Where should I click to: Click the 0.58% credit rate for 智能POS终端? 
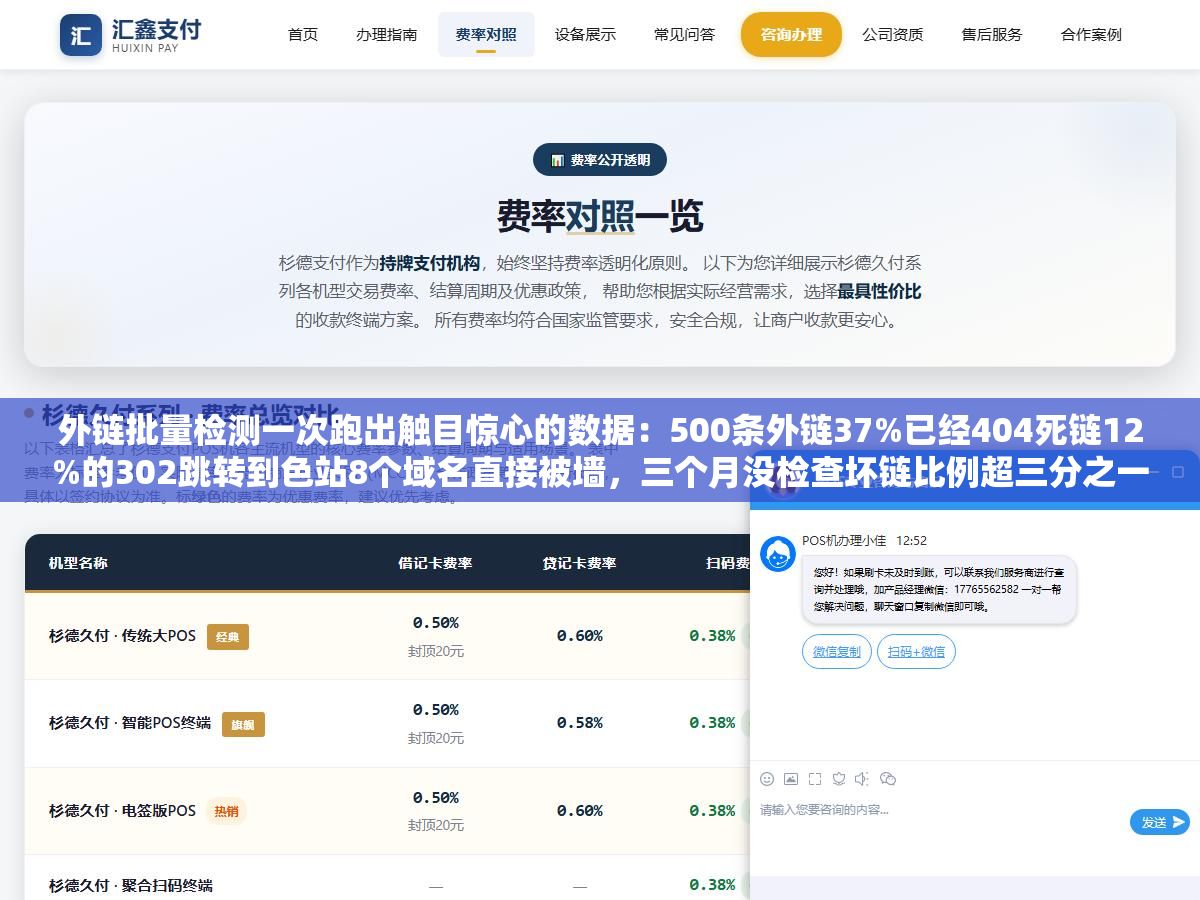coord(580,723)
